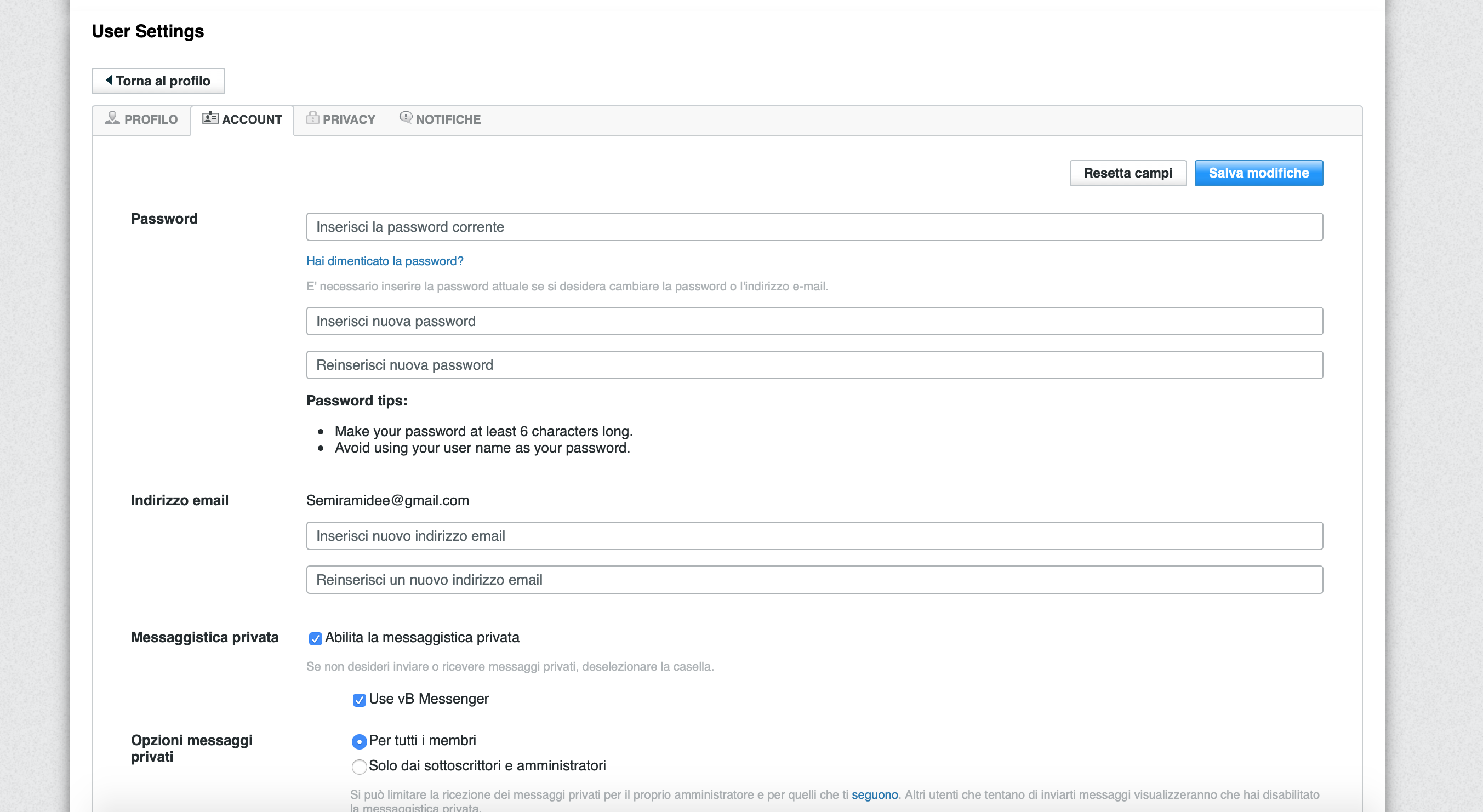Click the Password section label
The image size is (1483, 812).
click(164, 219)
